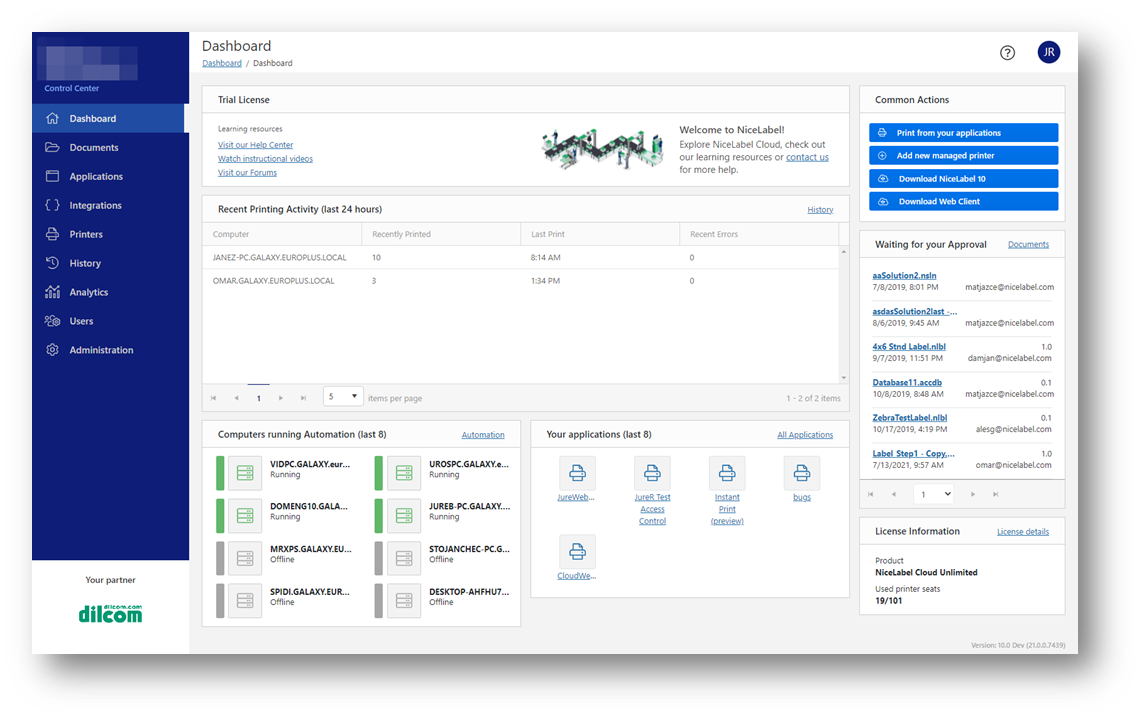Open the Instant Print (preview) app icon
The width and height of the screenshot is (1143, 719).
(x=727, y=473)
